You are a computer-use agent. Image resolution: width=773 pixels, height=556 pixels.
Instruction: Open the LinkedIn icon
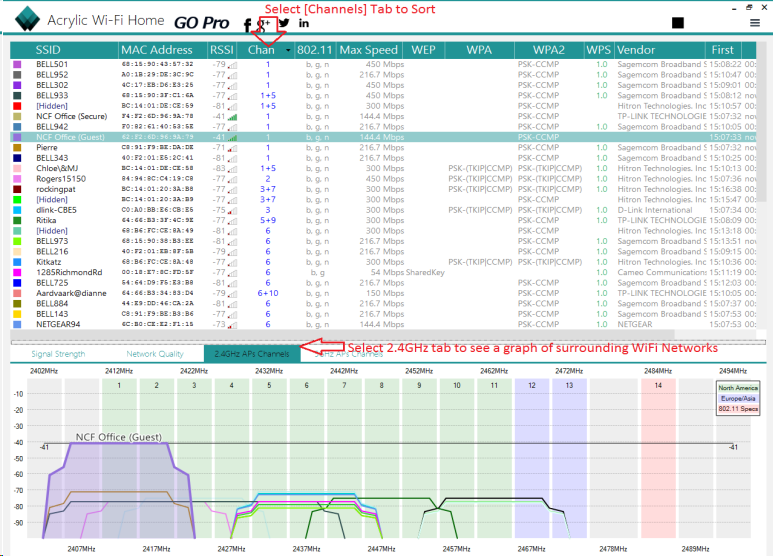(304, 23)
